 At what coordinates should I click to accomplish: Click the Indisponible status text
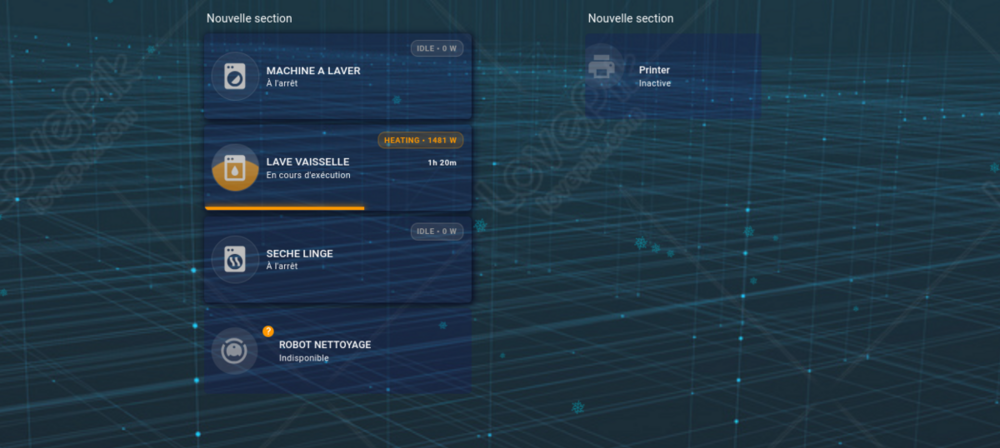click(304, 358)
